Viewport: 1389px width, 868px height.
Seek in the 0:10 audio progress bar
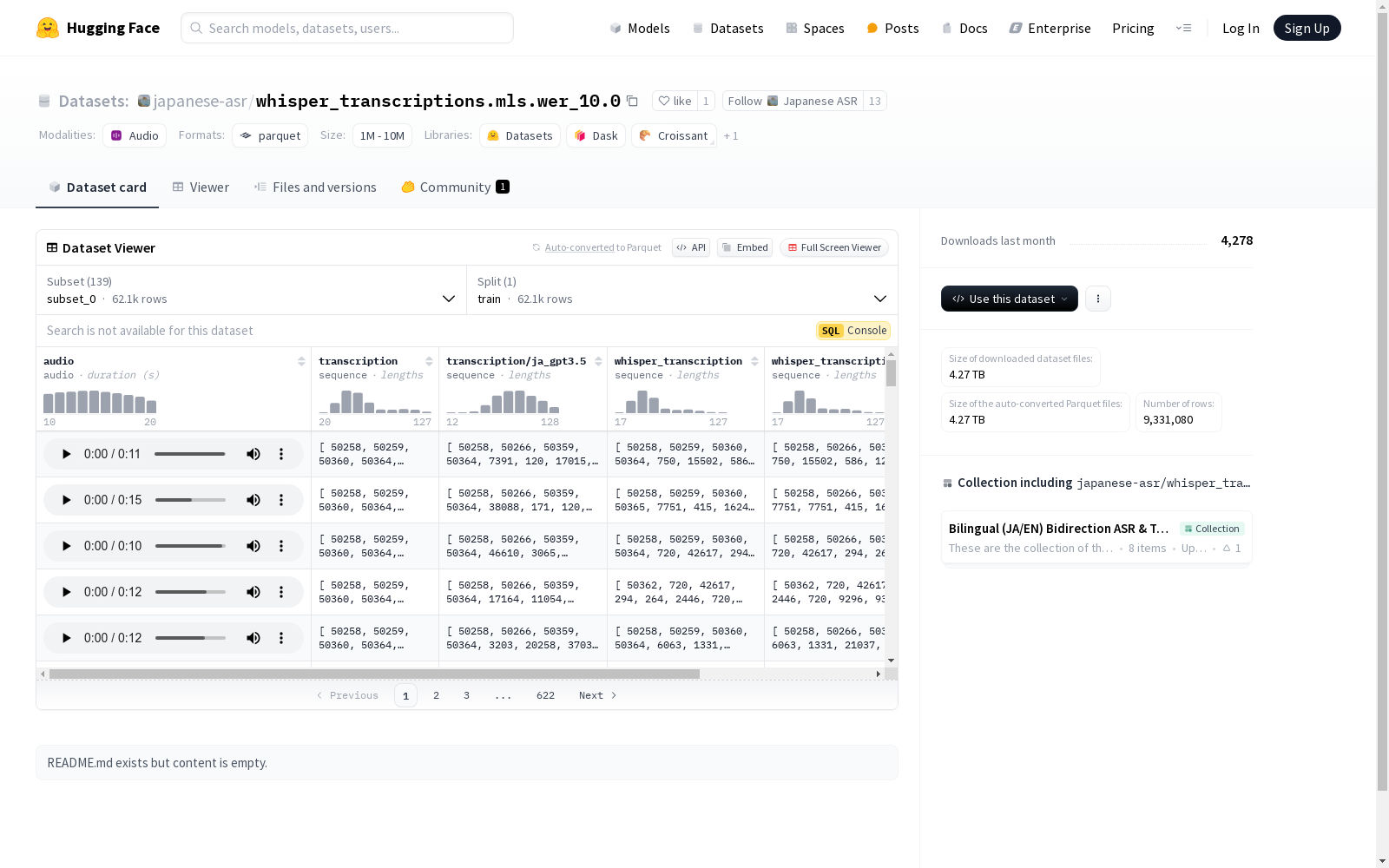190,546
